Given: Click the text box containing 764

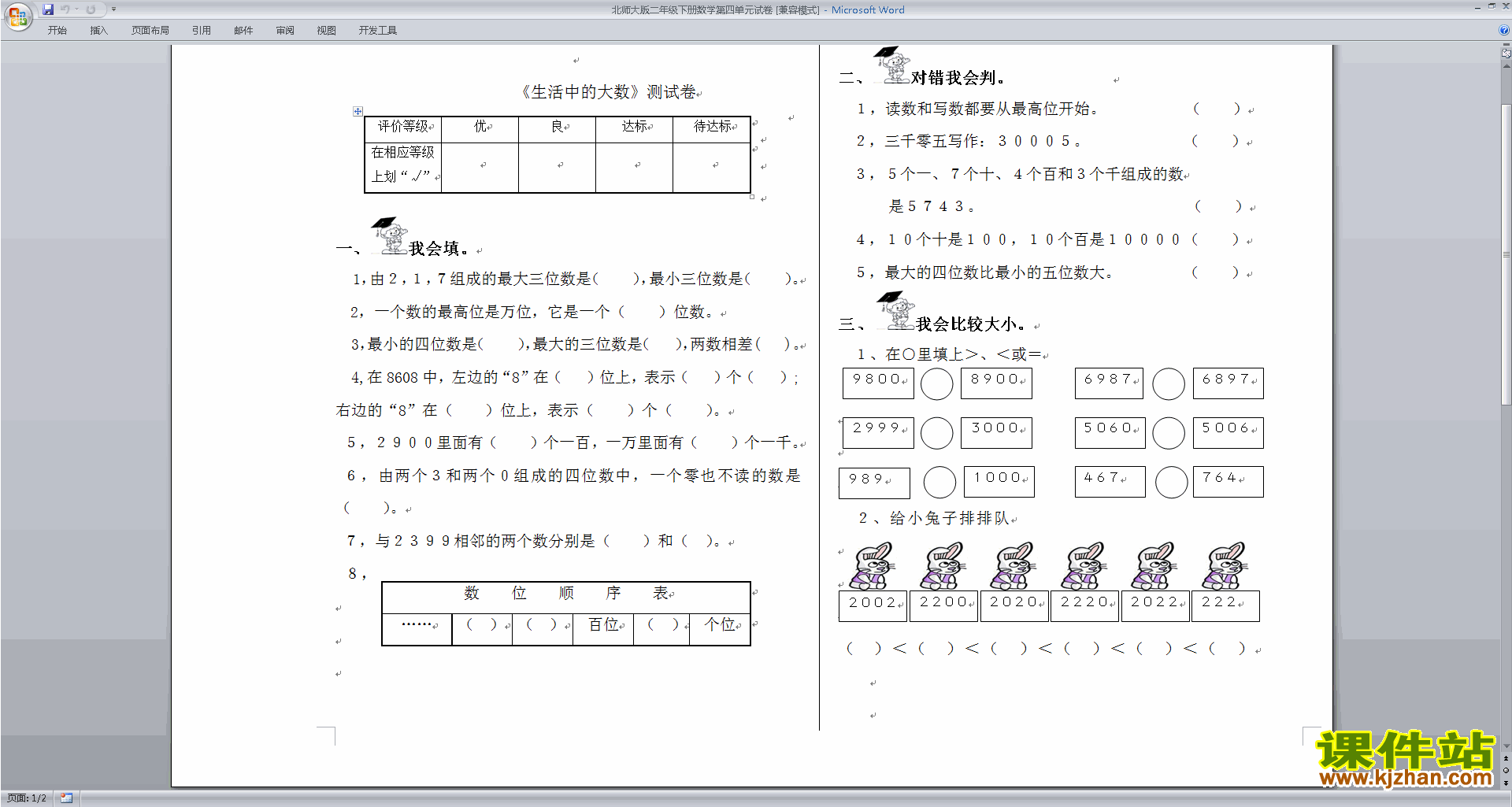Looking at the screenshot, I should tap(1228, 481).
